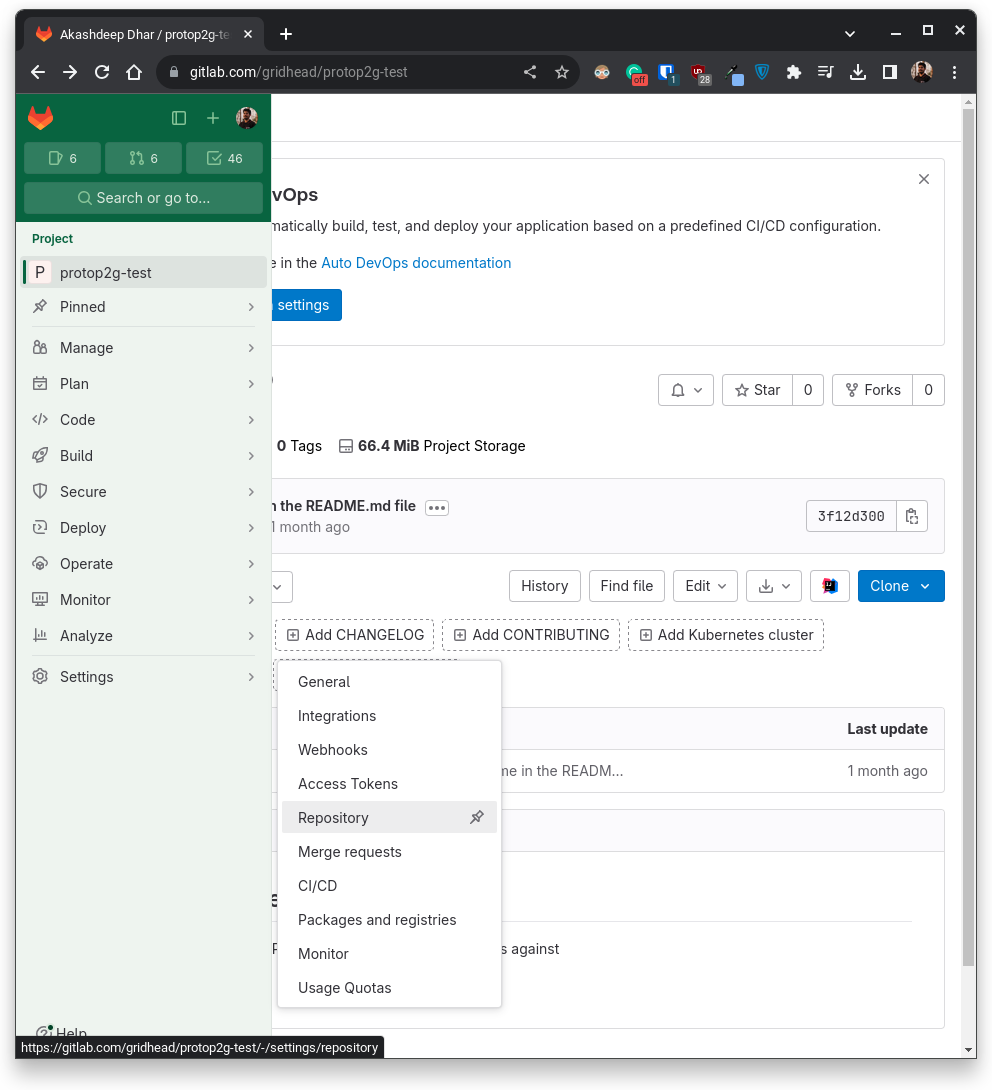The image size is (992, 1090).
Task: Open the browser downloads icon
Action: point(858,72)
